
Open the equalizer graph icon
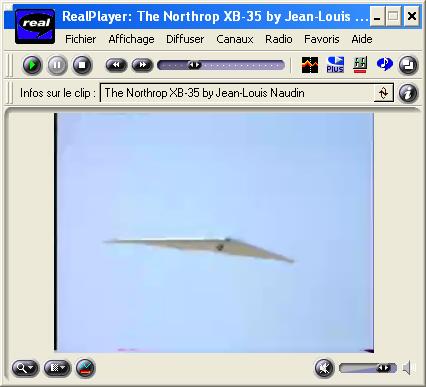click(x=310, y=65)
